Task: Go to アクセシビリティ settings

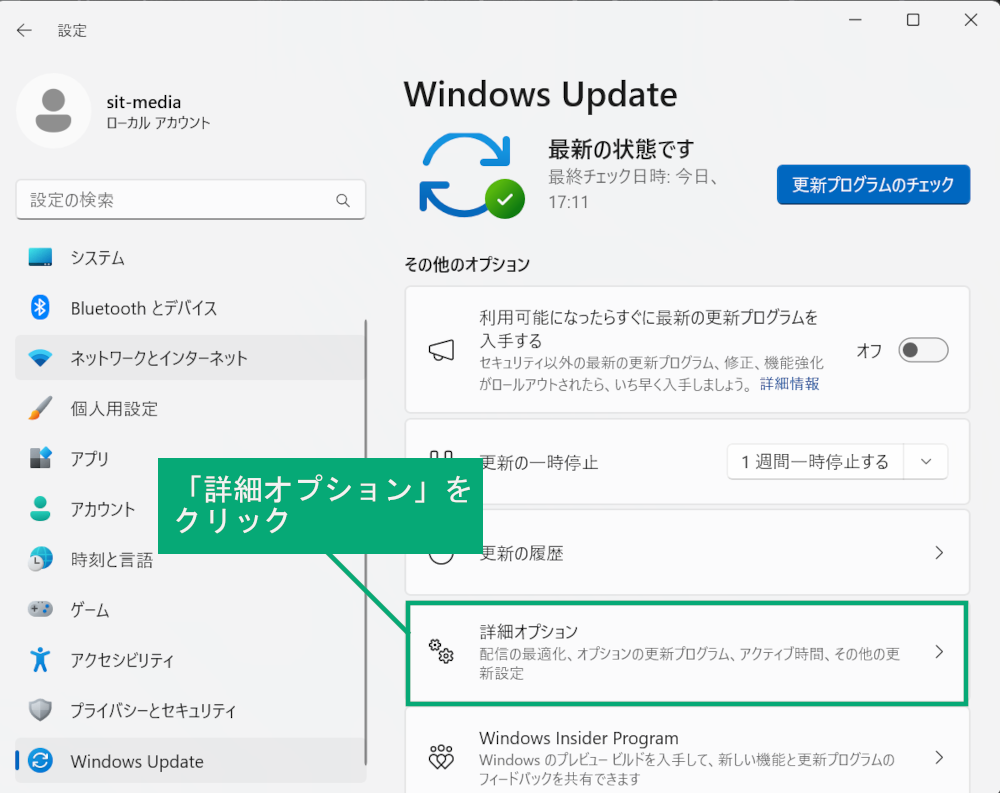Action: [x=190, y=659]
